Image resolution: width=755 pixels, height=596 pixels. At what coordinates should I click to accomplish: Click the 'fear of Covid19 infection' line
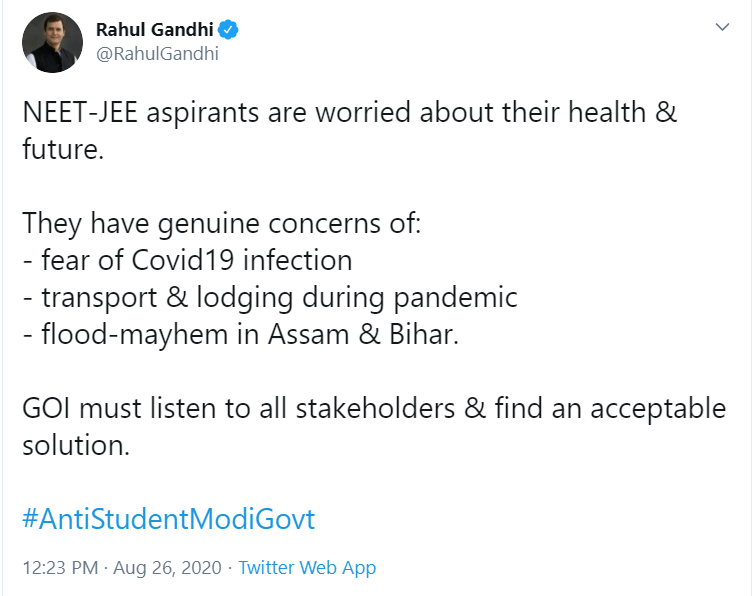click(x=195, y=260)
